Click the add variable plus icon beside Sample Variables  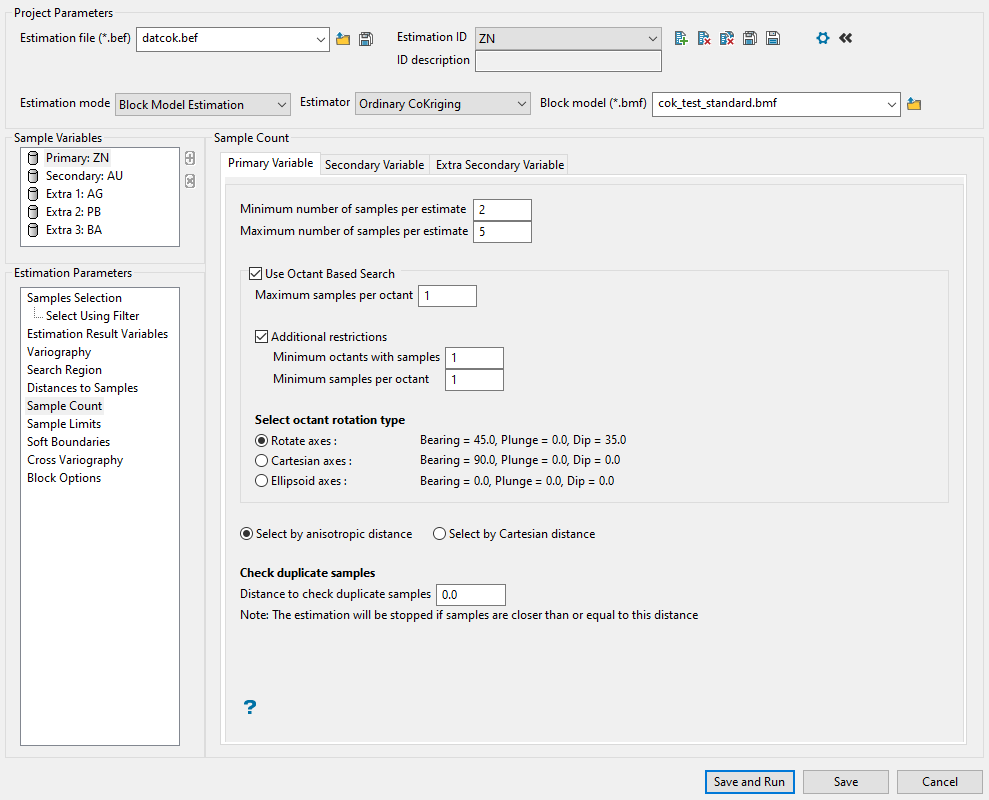pyautogui.click(x=190, y=158)
